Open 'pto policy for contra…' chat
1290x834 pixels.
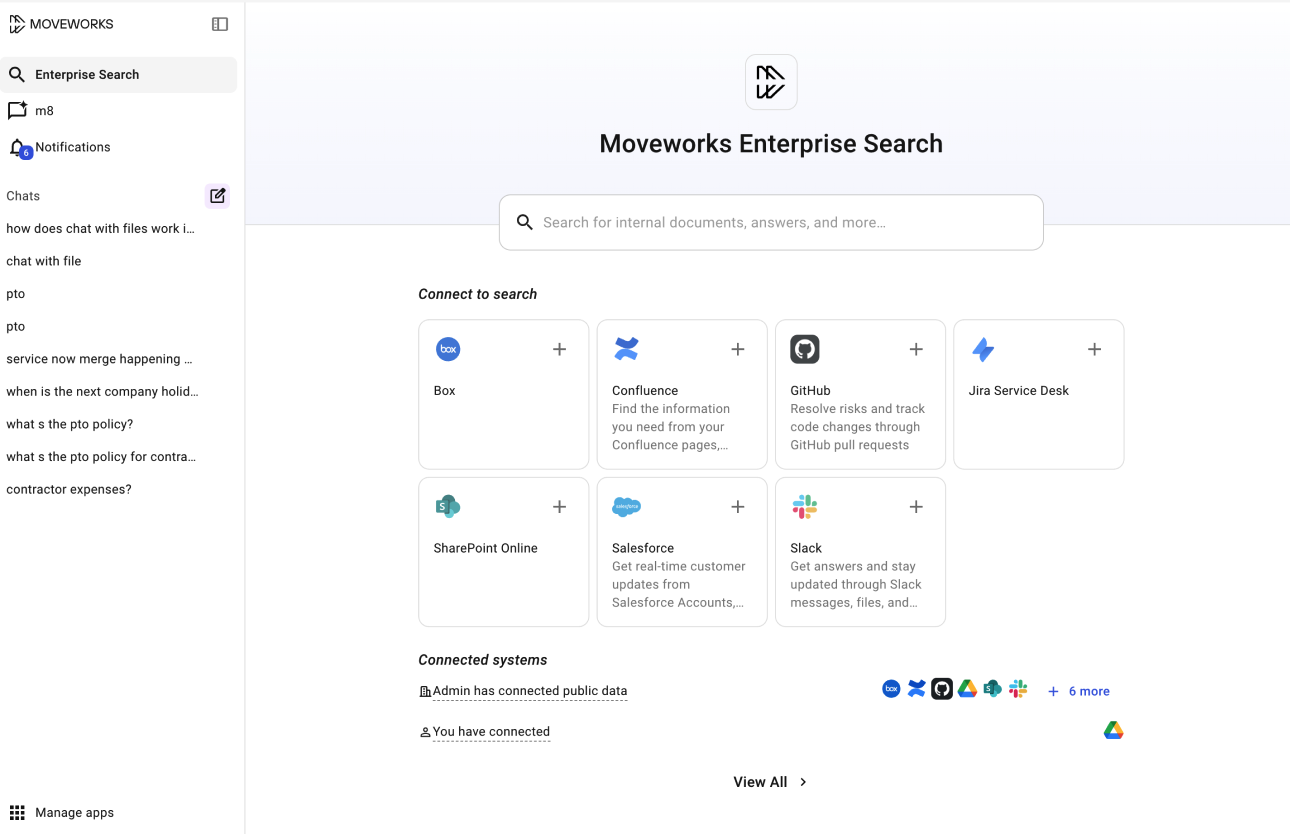[101, 457]
